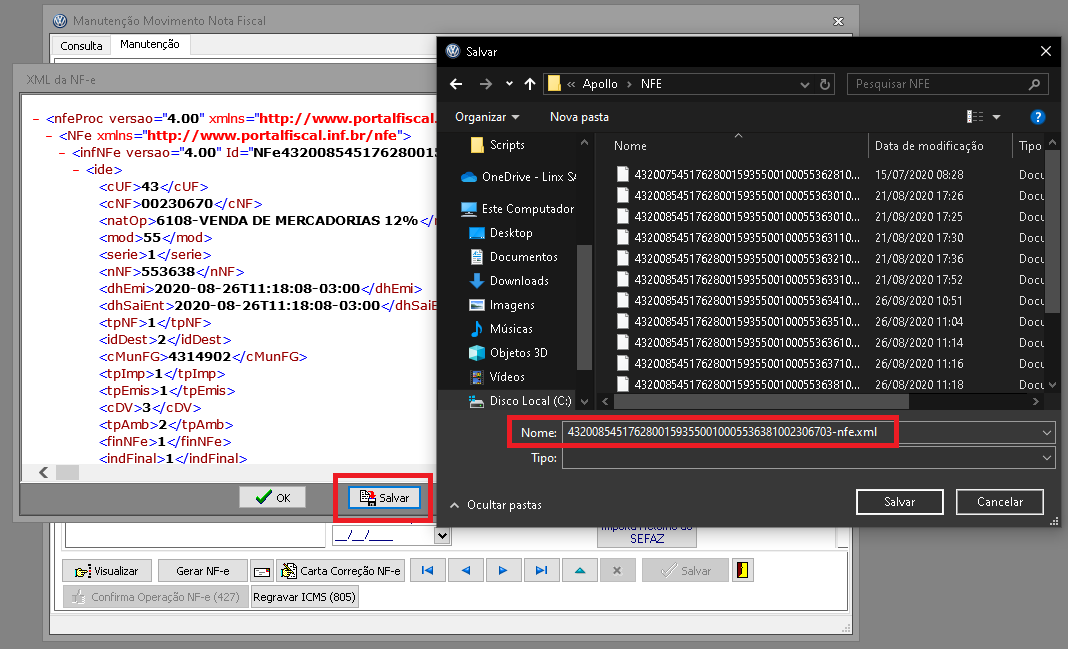This screenshot has width=1068, height=649.
Task: Click the forward arrow in the Salvar dialog
Action: point(486,84)
